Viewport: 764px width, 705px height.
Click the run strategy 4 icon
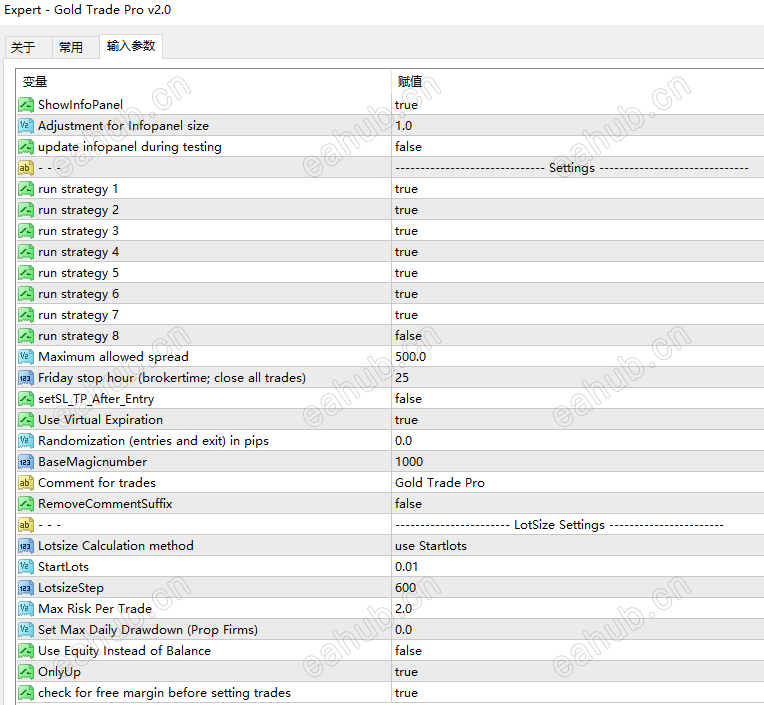[x=26, y=252]
